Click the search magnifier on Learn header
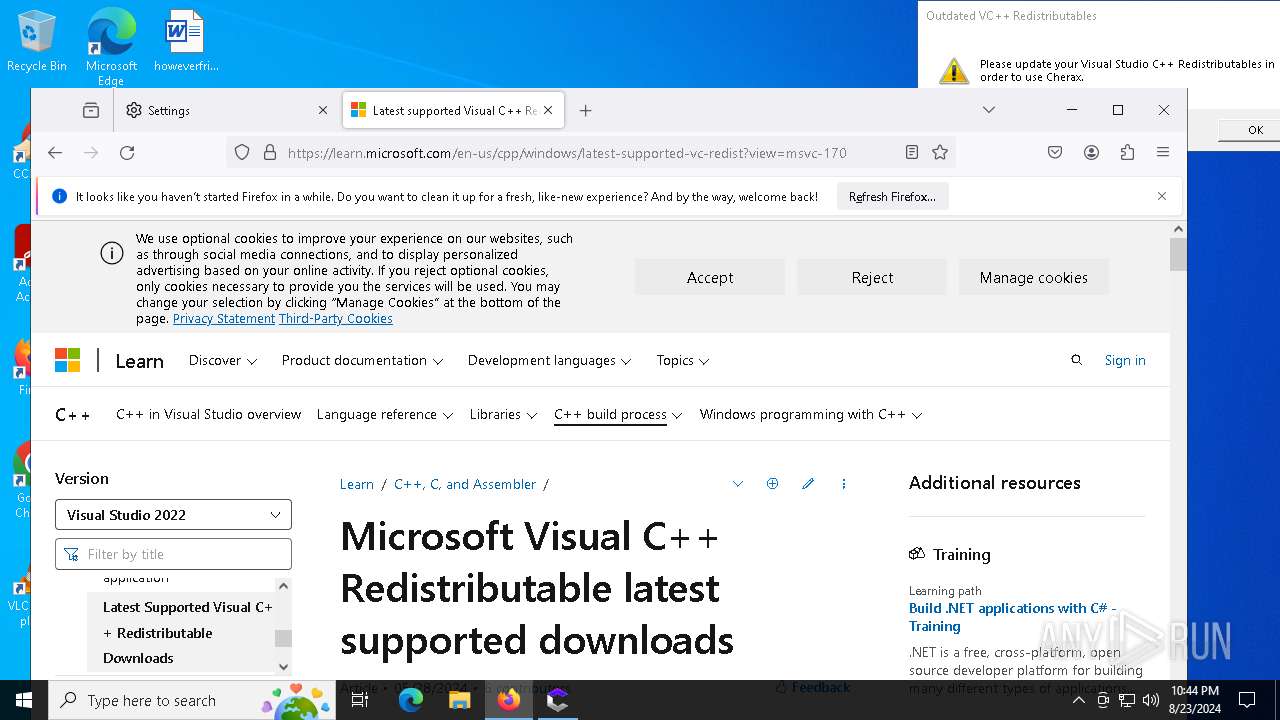 click(x=1076, y=360)
